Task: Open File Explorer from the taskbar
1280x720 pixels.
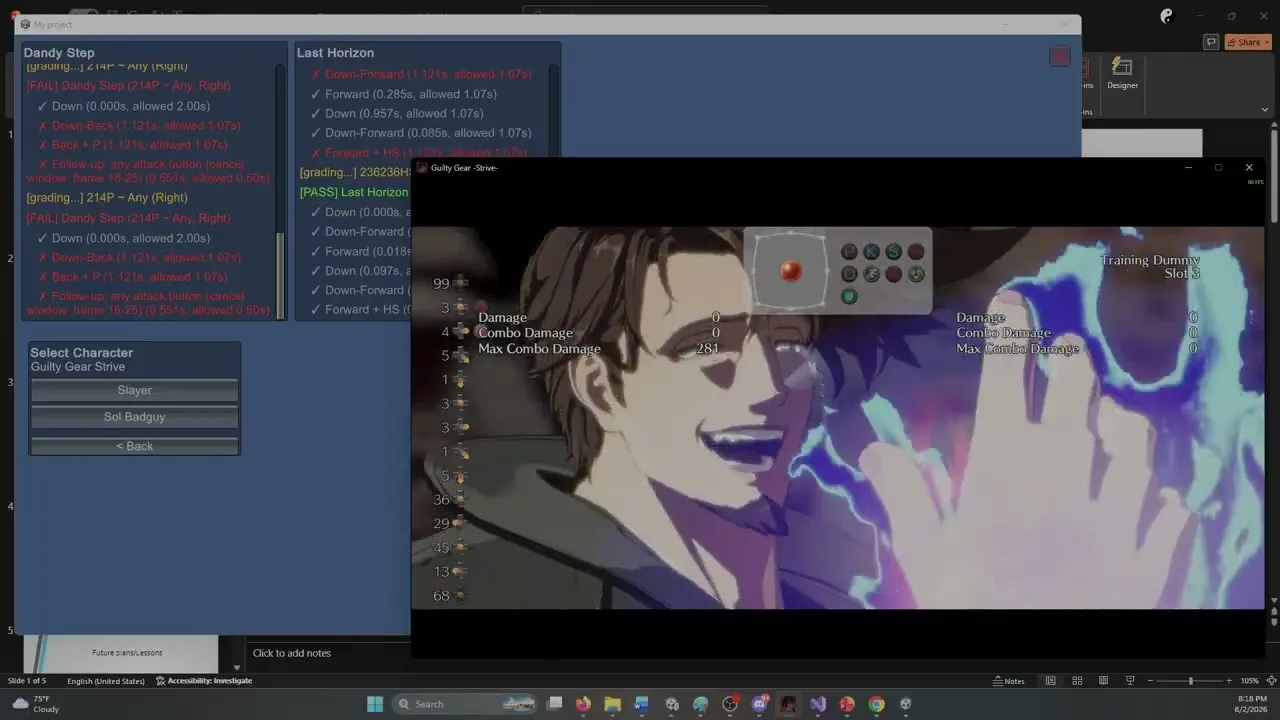Action: (x=612, y=704)
